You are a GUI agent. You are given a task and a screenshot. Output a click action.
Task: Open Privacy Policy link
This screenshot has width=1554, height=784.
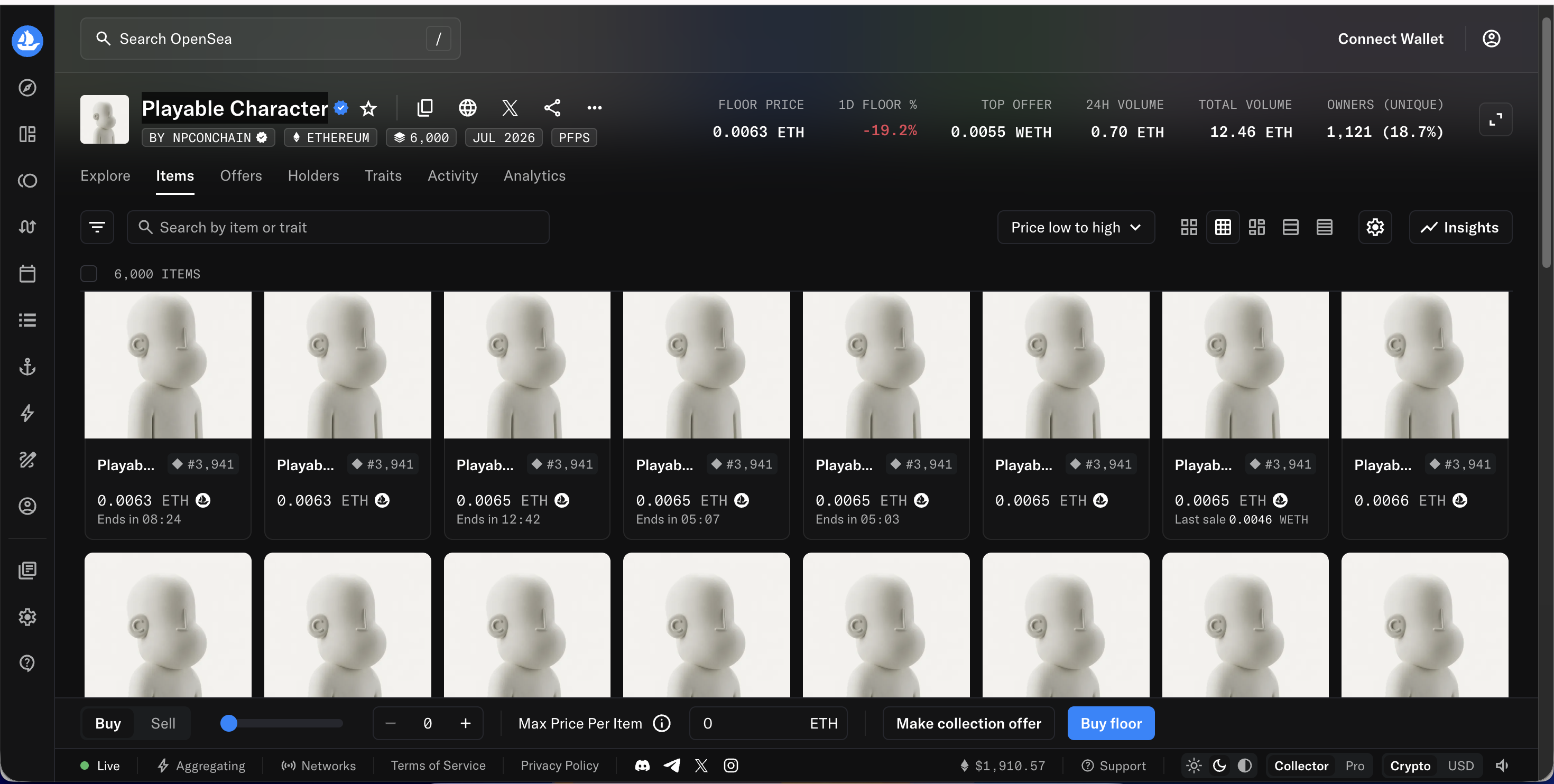(559, 766)
